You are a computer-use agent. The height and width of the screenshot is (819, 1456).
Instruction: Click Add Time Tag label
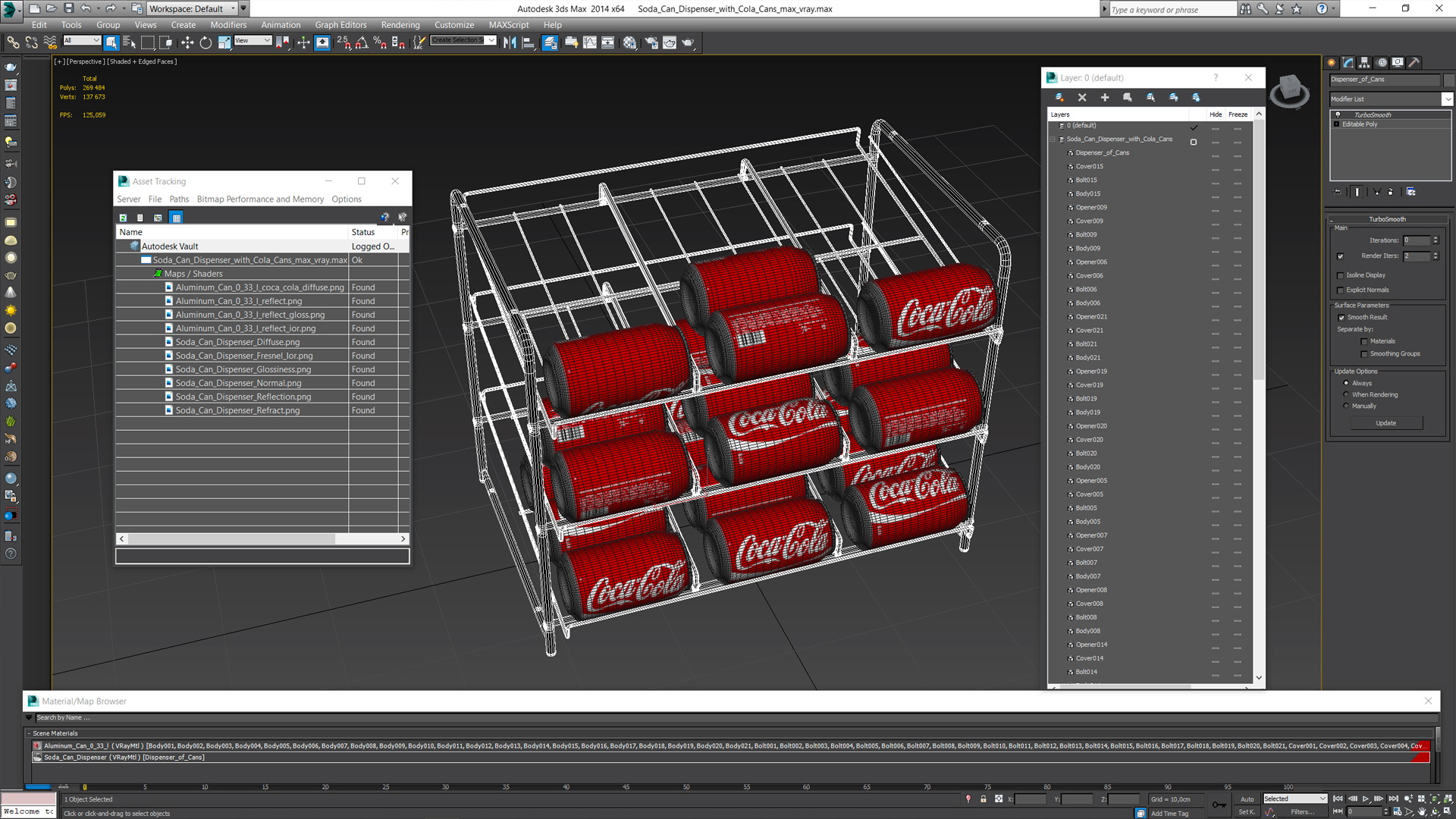point(1170,814)
